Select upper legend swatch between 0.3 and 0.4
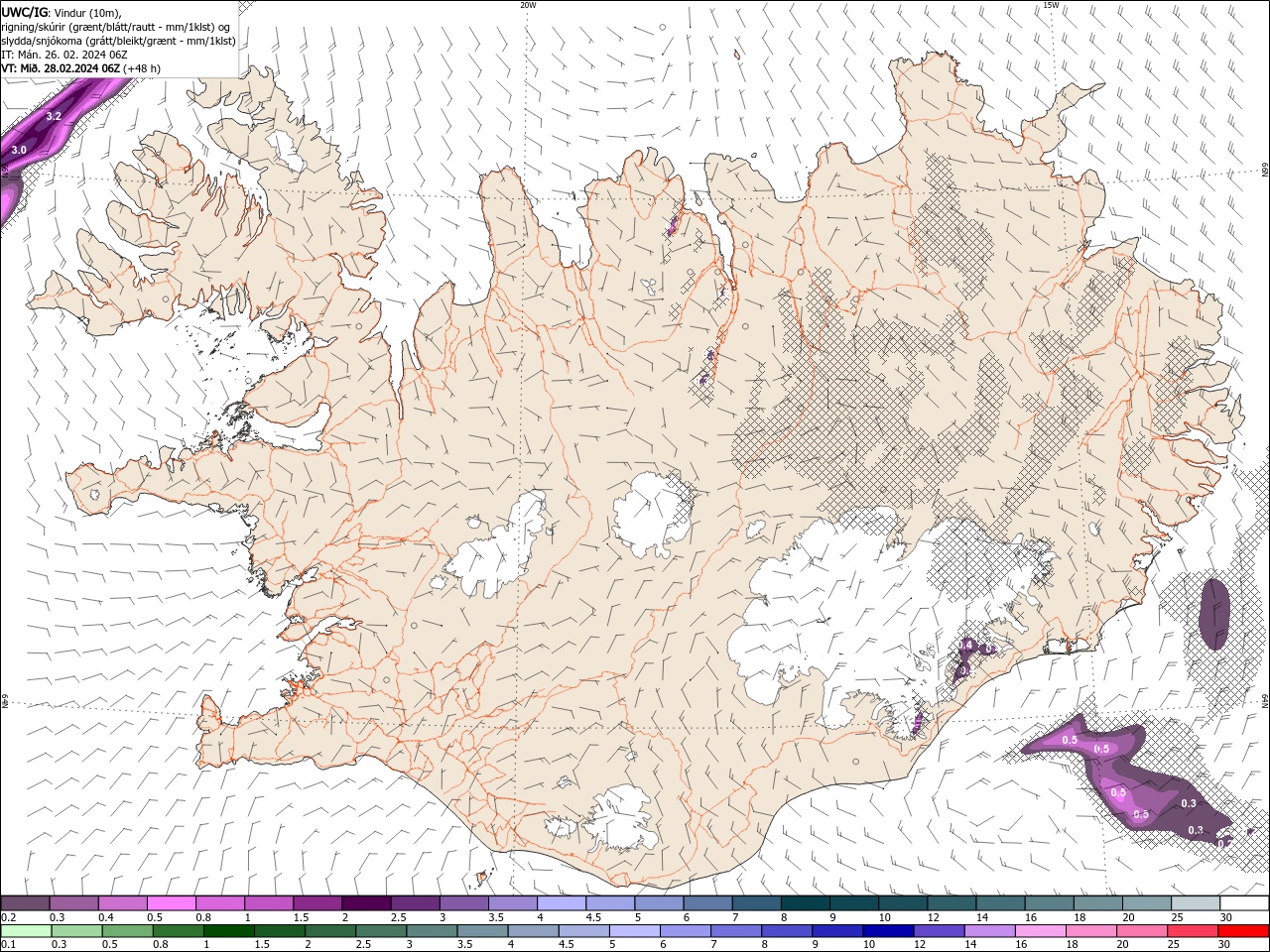Viewport: 1270px width, 952px height. click(x=73, y=902)
